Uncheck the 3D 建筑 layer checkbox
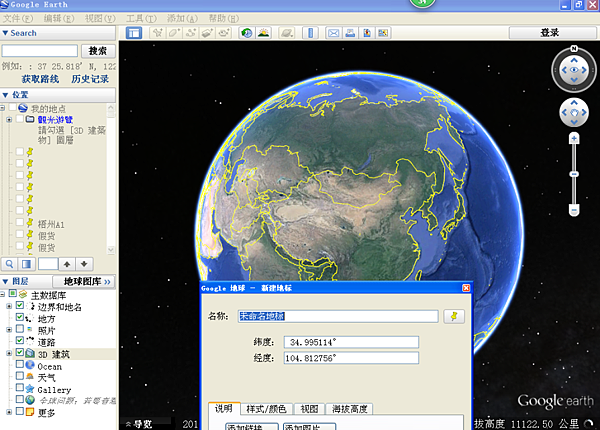Screen dimensions: 600x430 [x=20, y=352]
